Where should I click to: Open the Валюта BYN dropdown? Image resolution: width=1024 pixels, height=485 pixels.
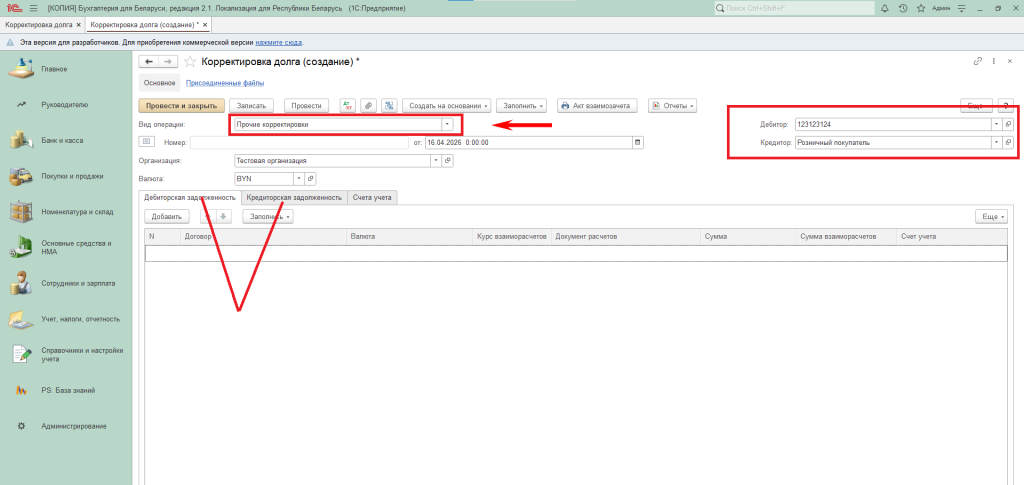(297, 178)
